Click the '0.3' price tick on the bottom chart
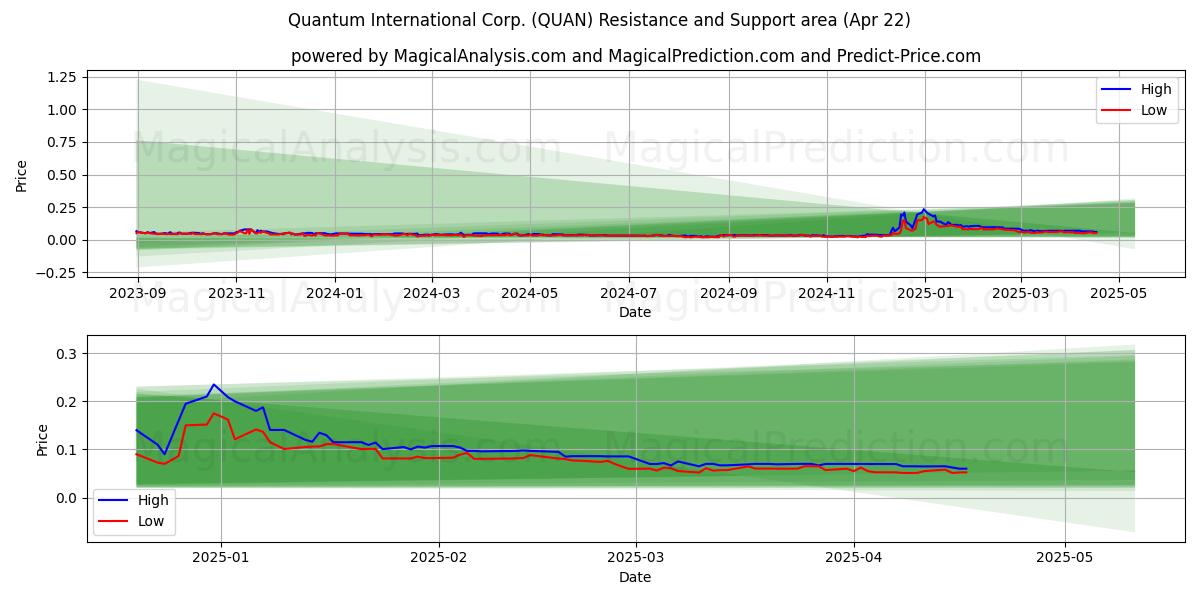This screenshot has width=1200, height=600. pos(68,354)
